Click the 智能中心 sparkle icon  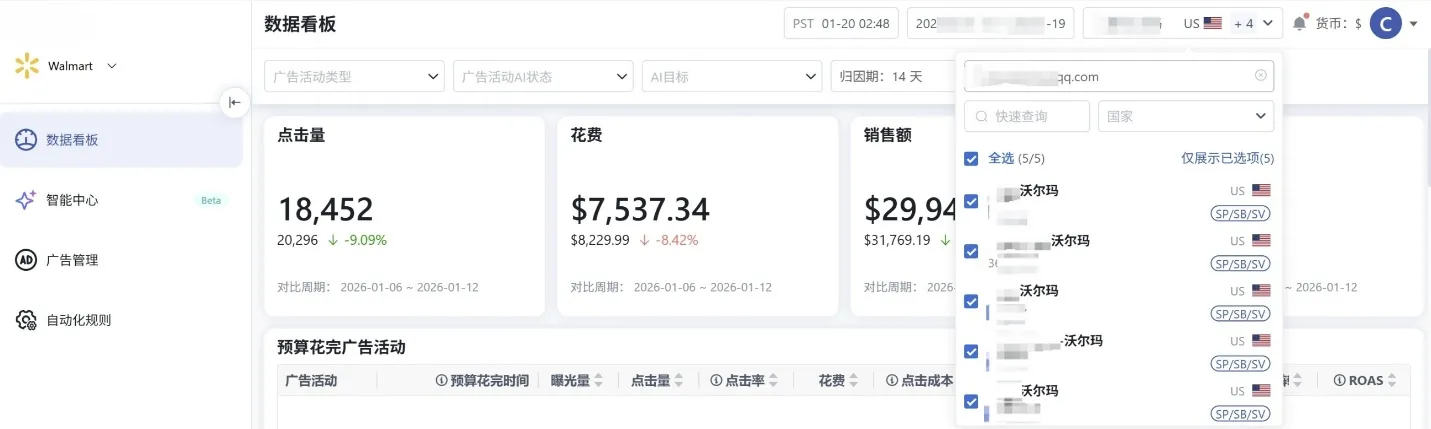(x=26, y=200)
